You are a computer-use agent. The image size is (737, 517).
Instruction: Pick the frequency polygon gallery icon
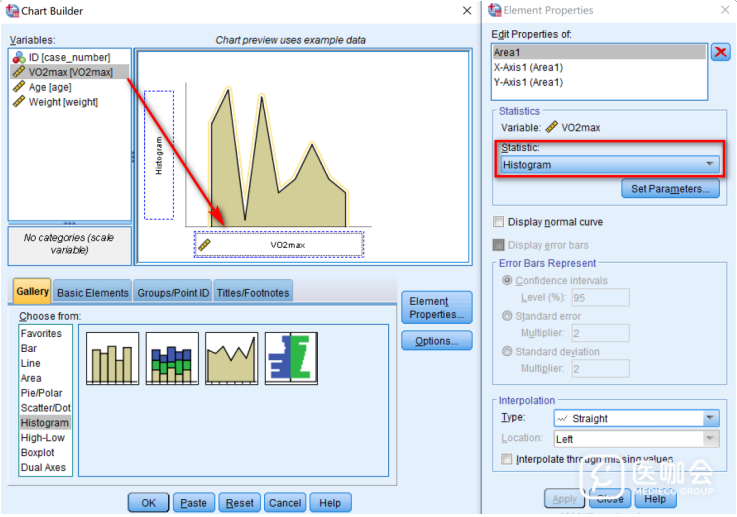232,359
